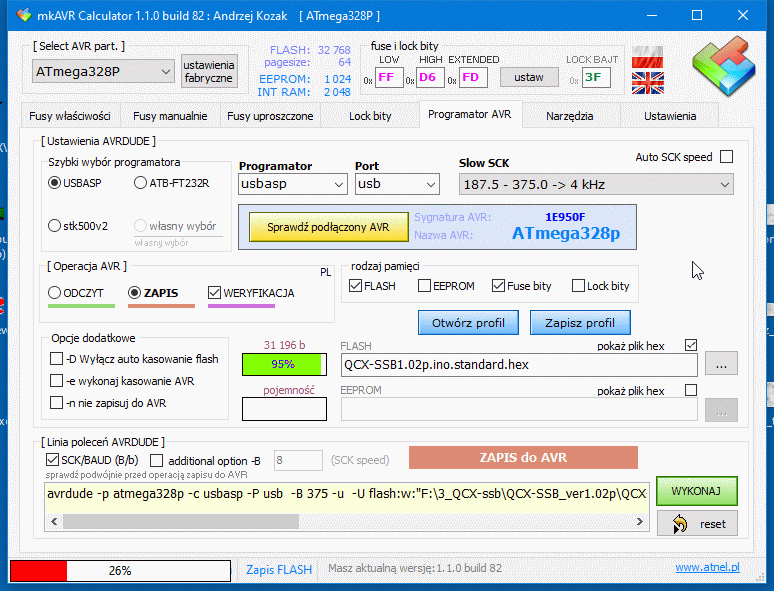Switch to Fusy właściwości tab
Image resolution: width=774 pixels, height=591 pixels.
(x=70, y=116)
